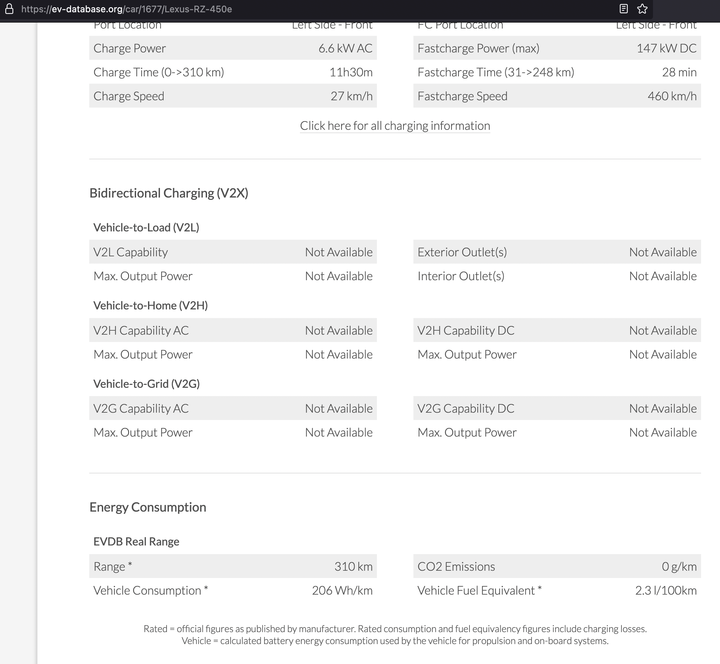
Task: Select the '147 kW DC' value
Action: [x=666, y=48]
